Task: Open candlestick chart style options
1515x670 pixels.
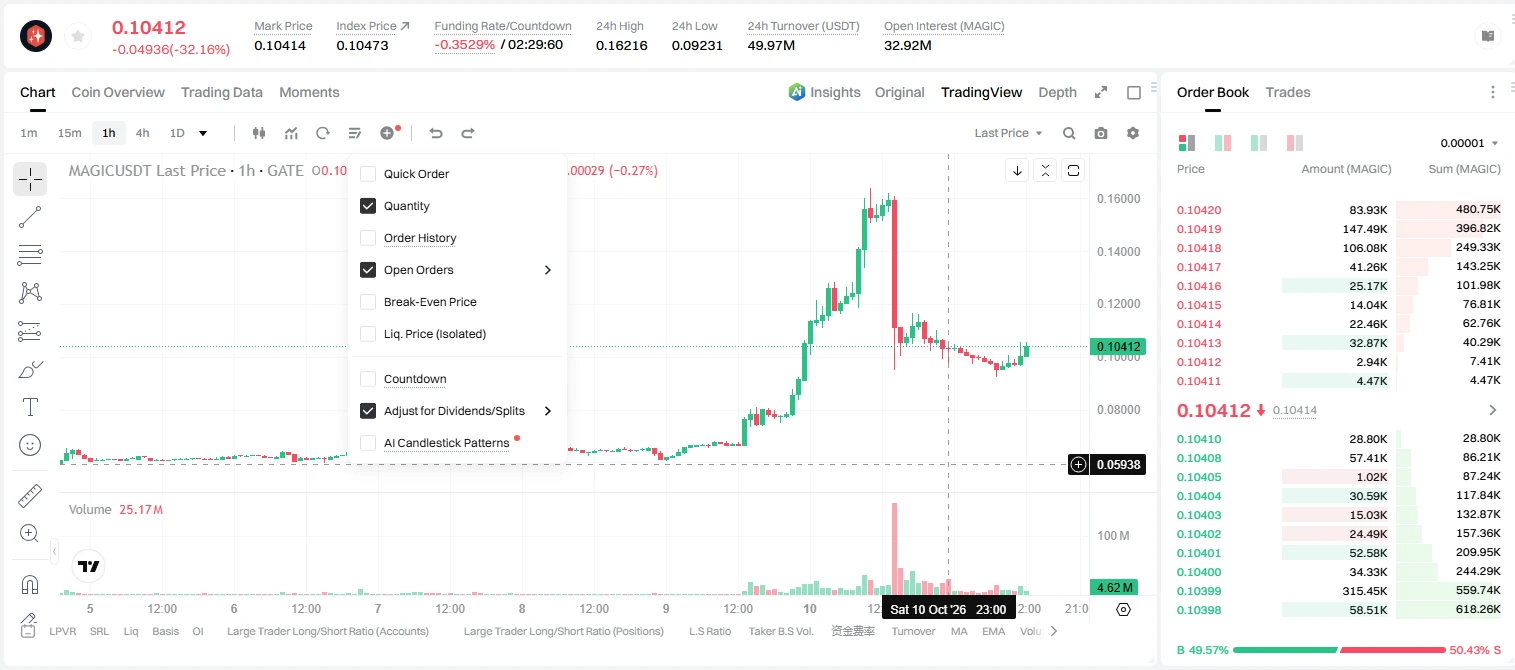Action: click(259, 133)
